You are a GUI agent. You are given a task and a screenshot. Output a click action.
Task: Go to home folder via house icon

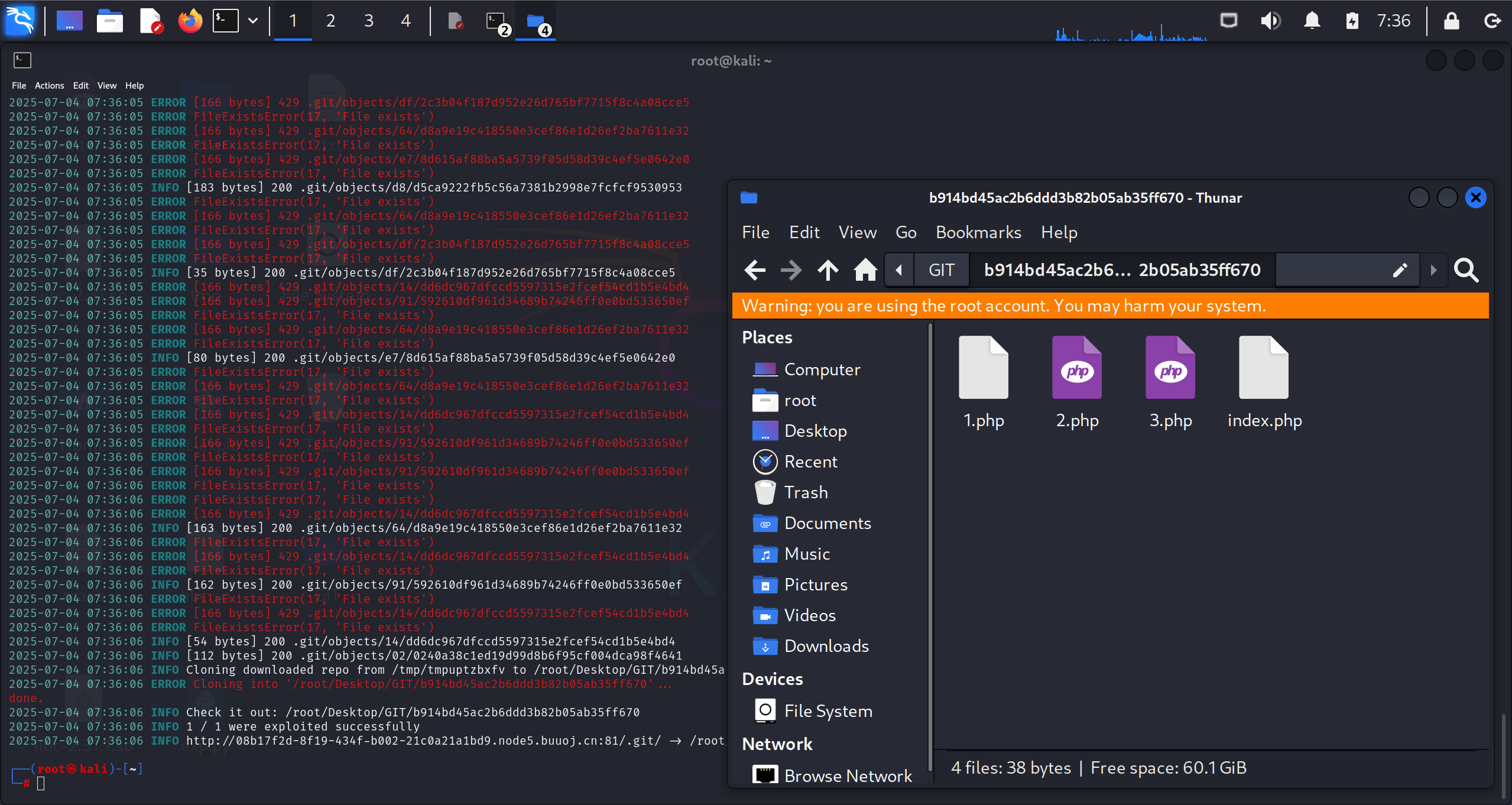point(865,270)
